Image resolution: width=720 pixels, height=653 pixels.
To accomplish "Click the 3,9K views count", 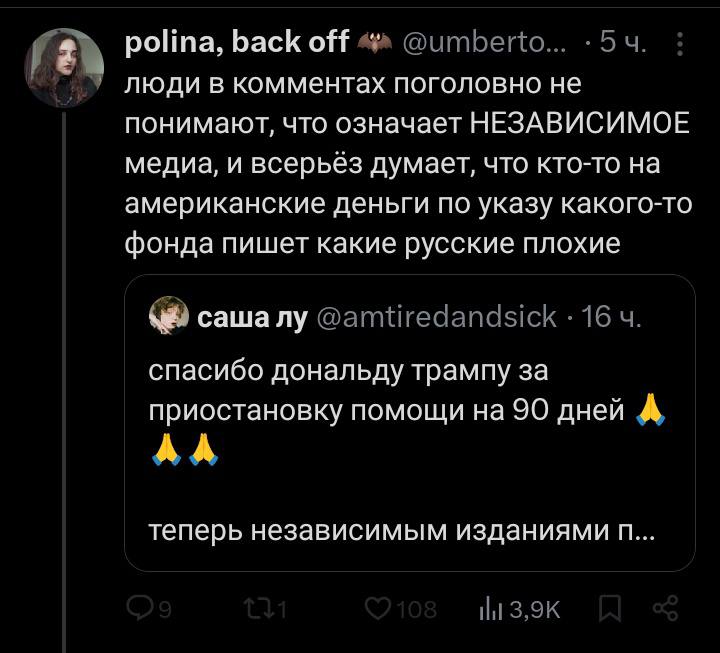I will pos(535,610).
